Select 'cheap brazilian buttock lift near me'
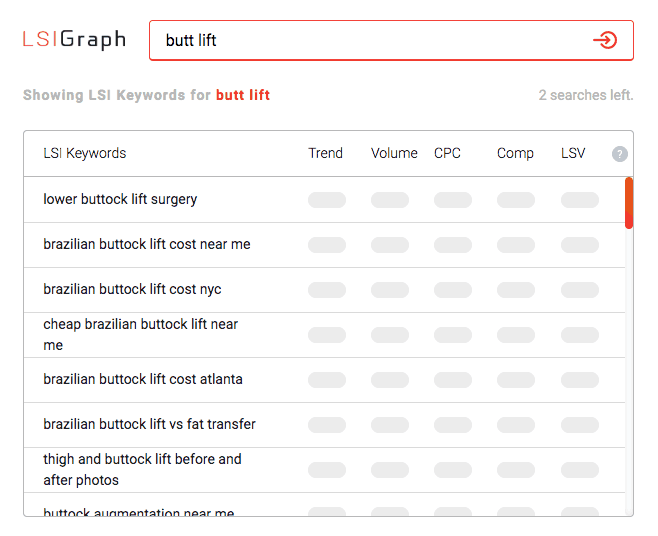Screen dimensions: 658x536 click(x=141, y=335)
